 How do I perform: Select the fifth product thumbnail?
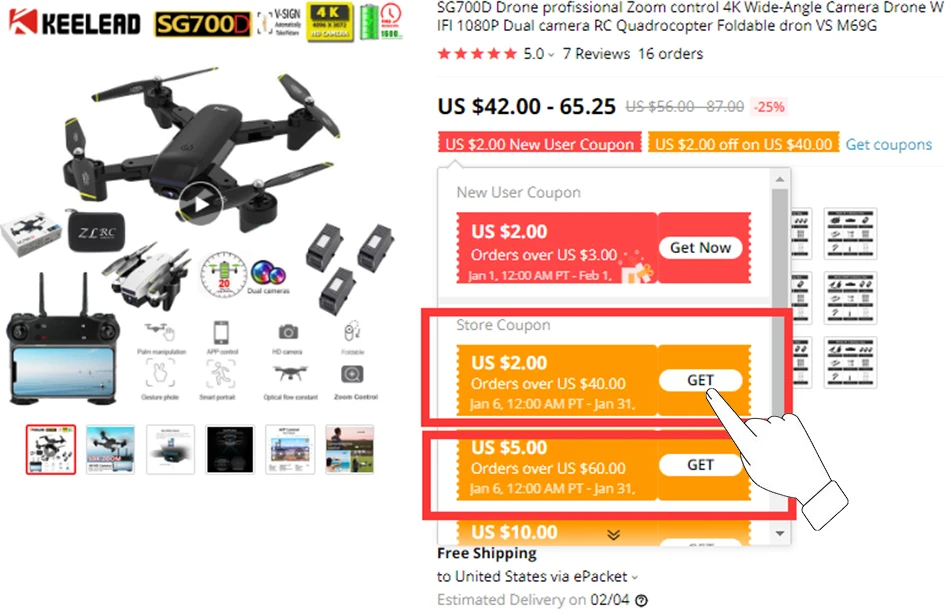290,449
